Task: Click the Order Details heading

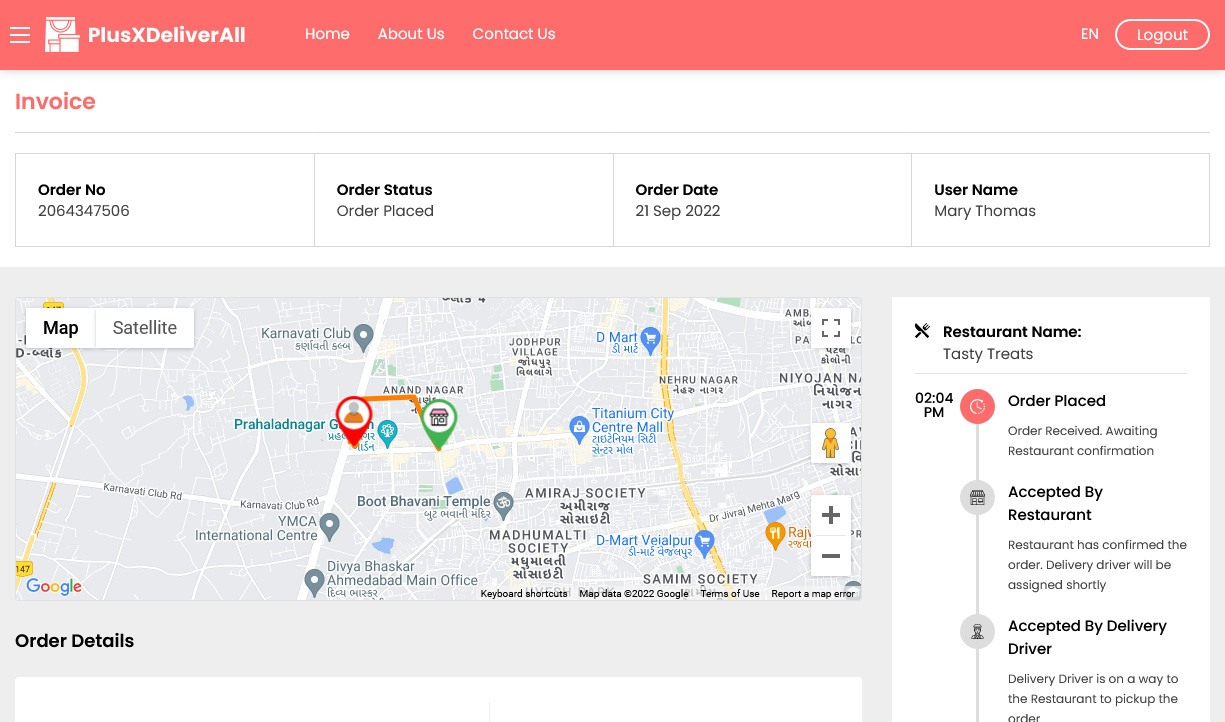Action: (x=74, y=641)
